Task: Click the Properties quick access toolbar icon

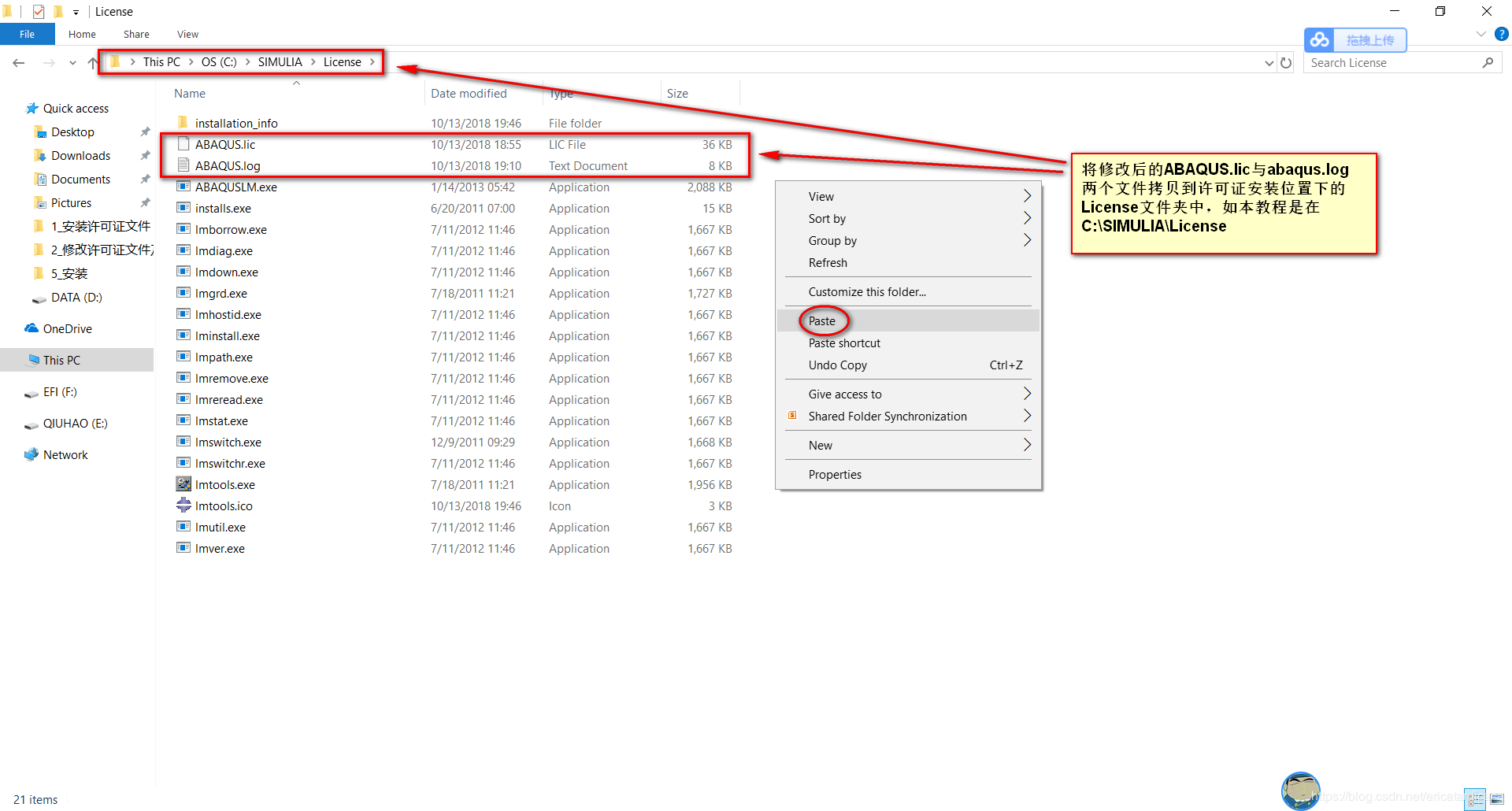Action: point(39,12)
